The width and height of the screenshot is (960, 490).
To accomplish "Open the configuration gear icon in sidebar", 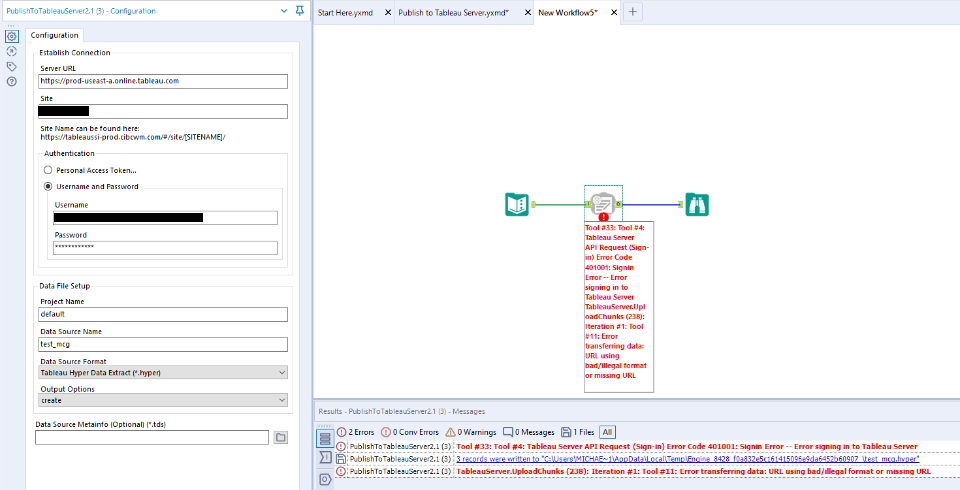I will pyautogui.click(x=12, y=37).
